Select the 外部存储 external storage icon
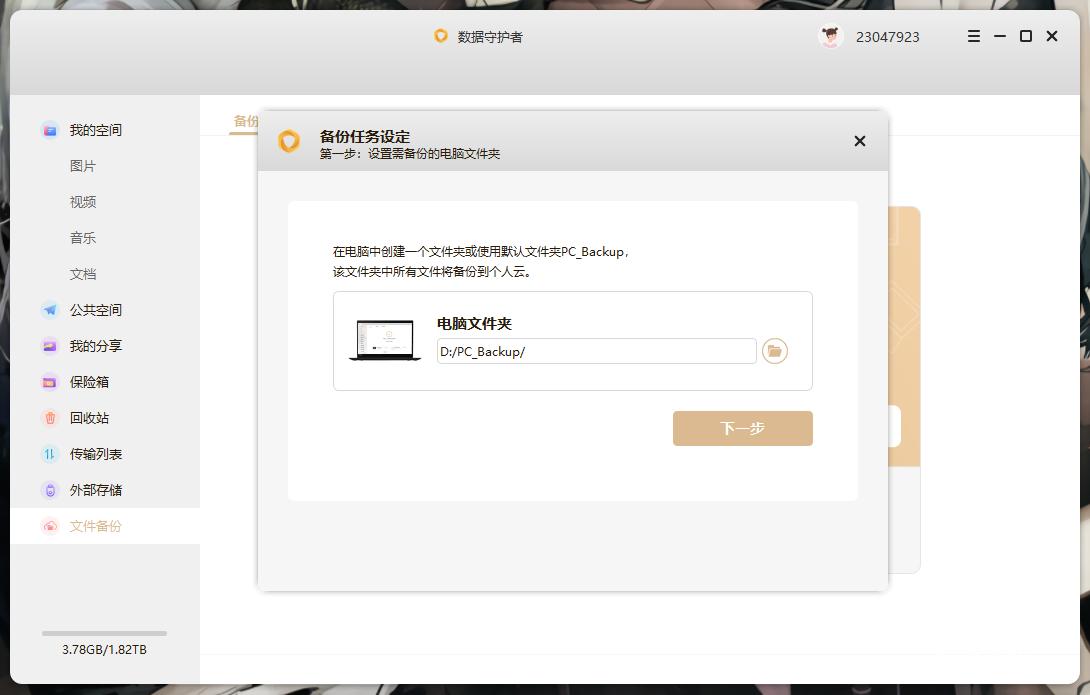This screenshot has width=1090, height=695. point(49,490)
